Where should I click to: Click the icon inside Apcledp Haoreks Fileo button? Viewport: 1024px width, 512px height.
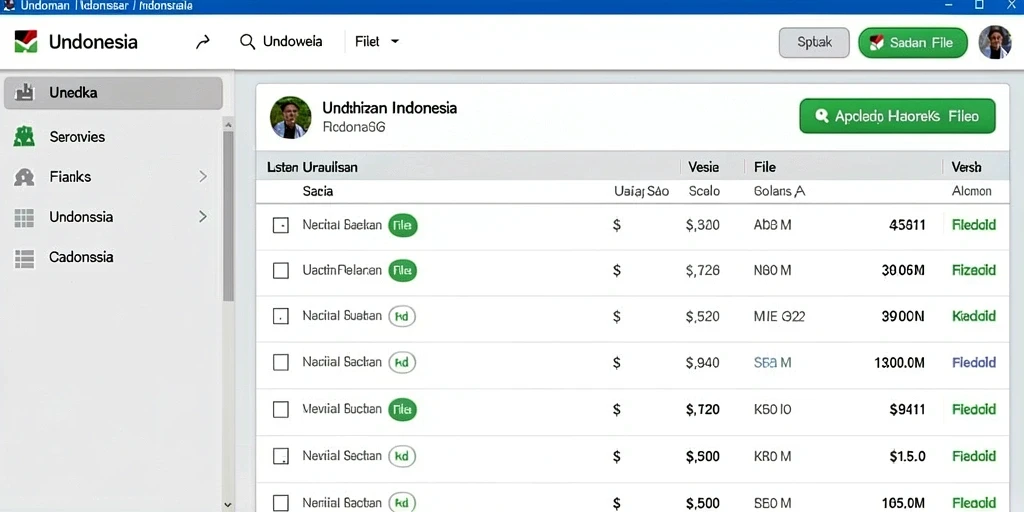[822, 116]
